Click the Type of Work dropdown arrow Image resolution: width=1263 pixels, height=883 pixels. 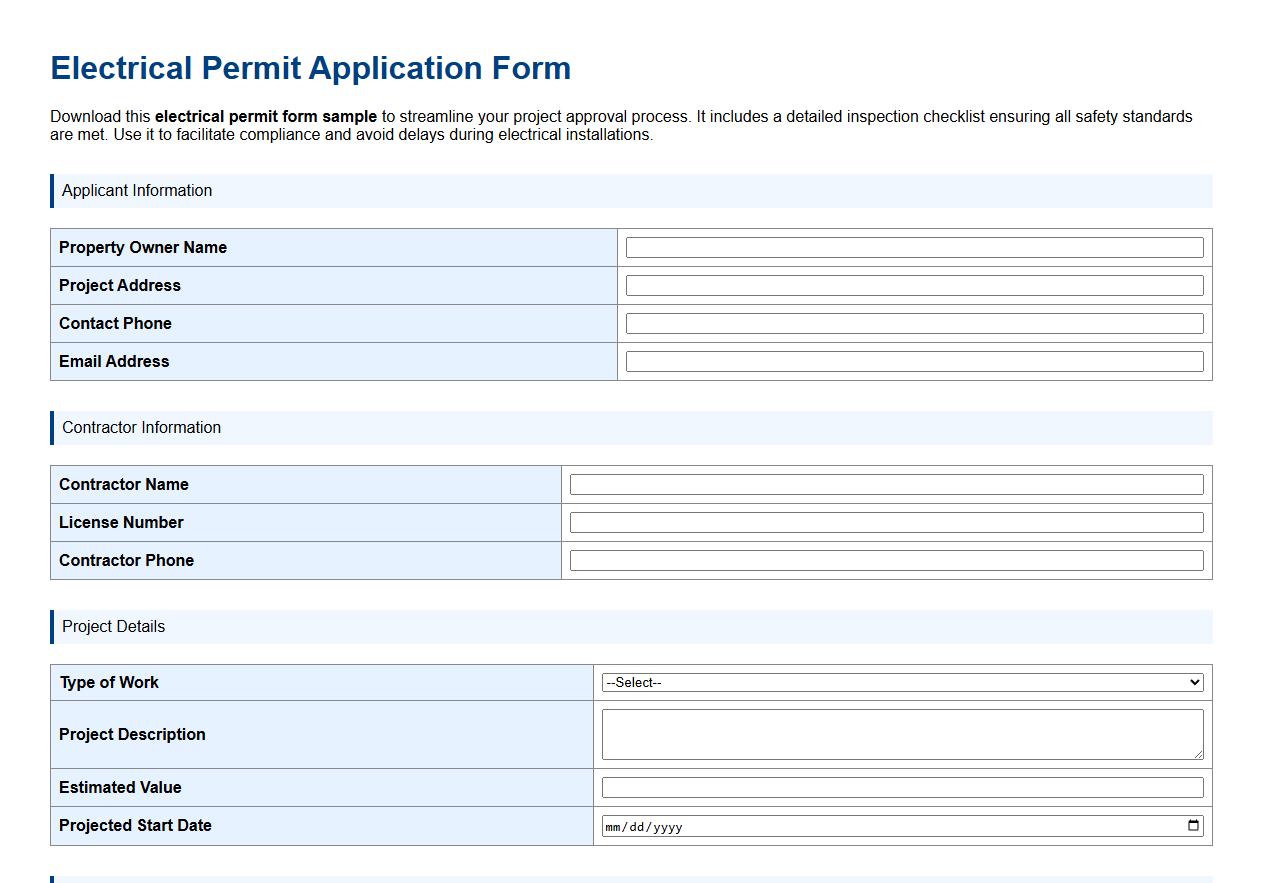(x=1193, y=682)
